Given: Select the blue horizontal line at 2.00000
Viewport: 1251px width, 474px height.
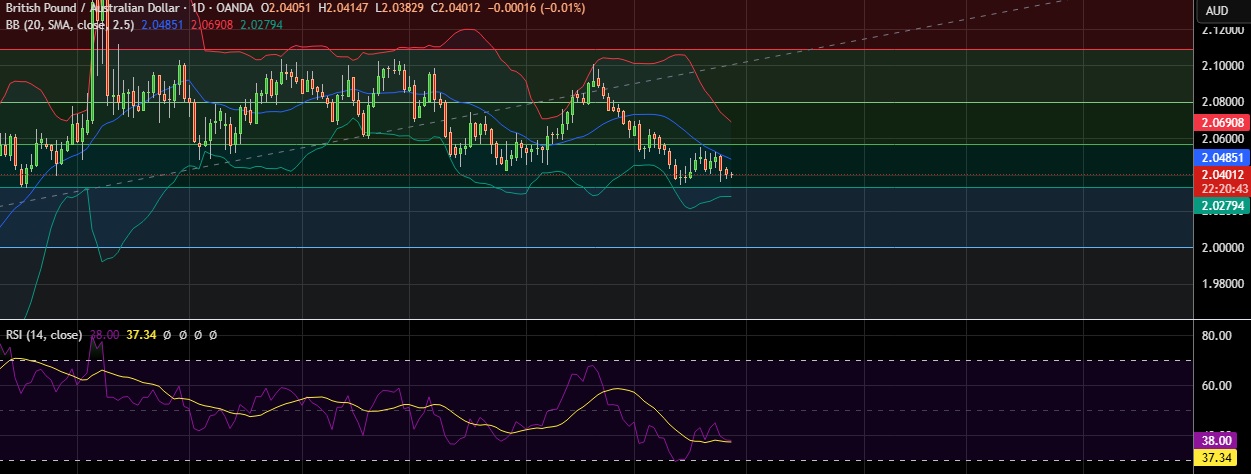Looking at the screenshot, I should tap(600, 247).
